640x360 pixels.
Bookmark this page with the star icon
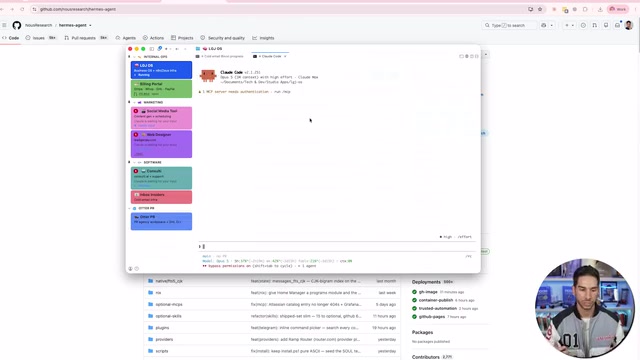point(540,9)
